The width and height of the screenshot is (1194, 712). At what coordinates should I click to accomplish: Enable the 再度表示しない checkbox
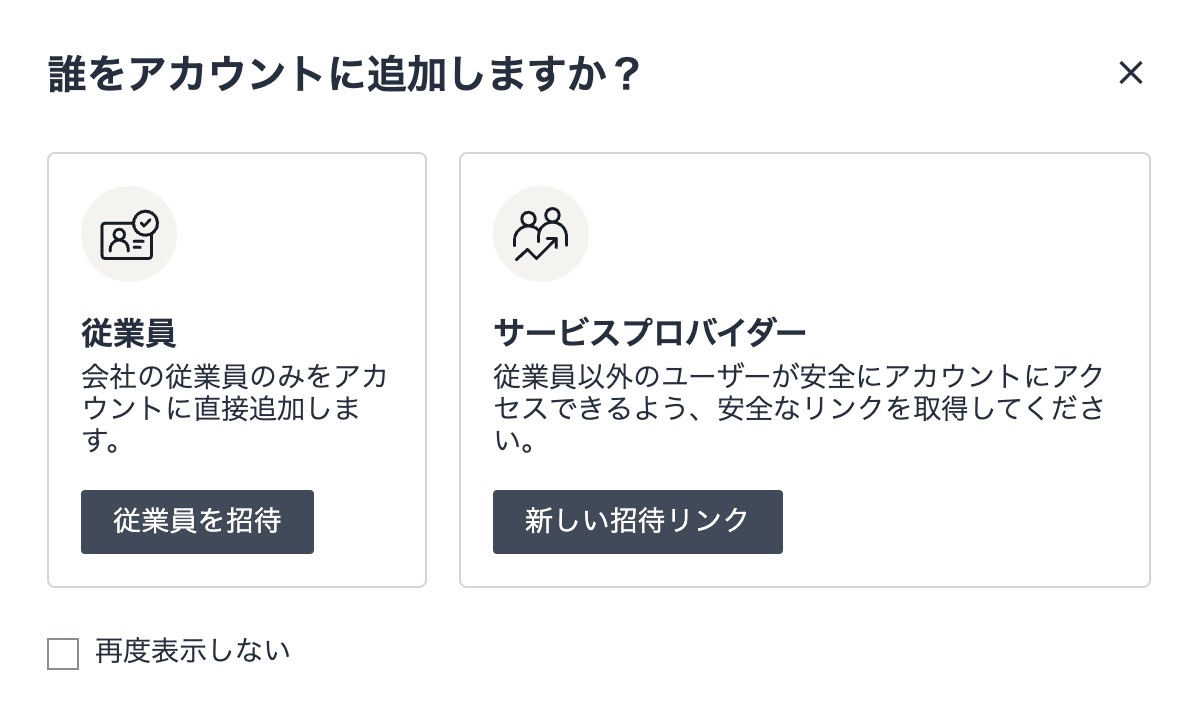(63, 654)
